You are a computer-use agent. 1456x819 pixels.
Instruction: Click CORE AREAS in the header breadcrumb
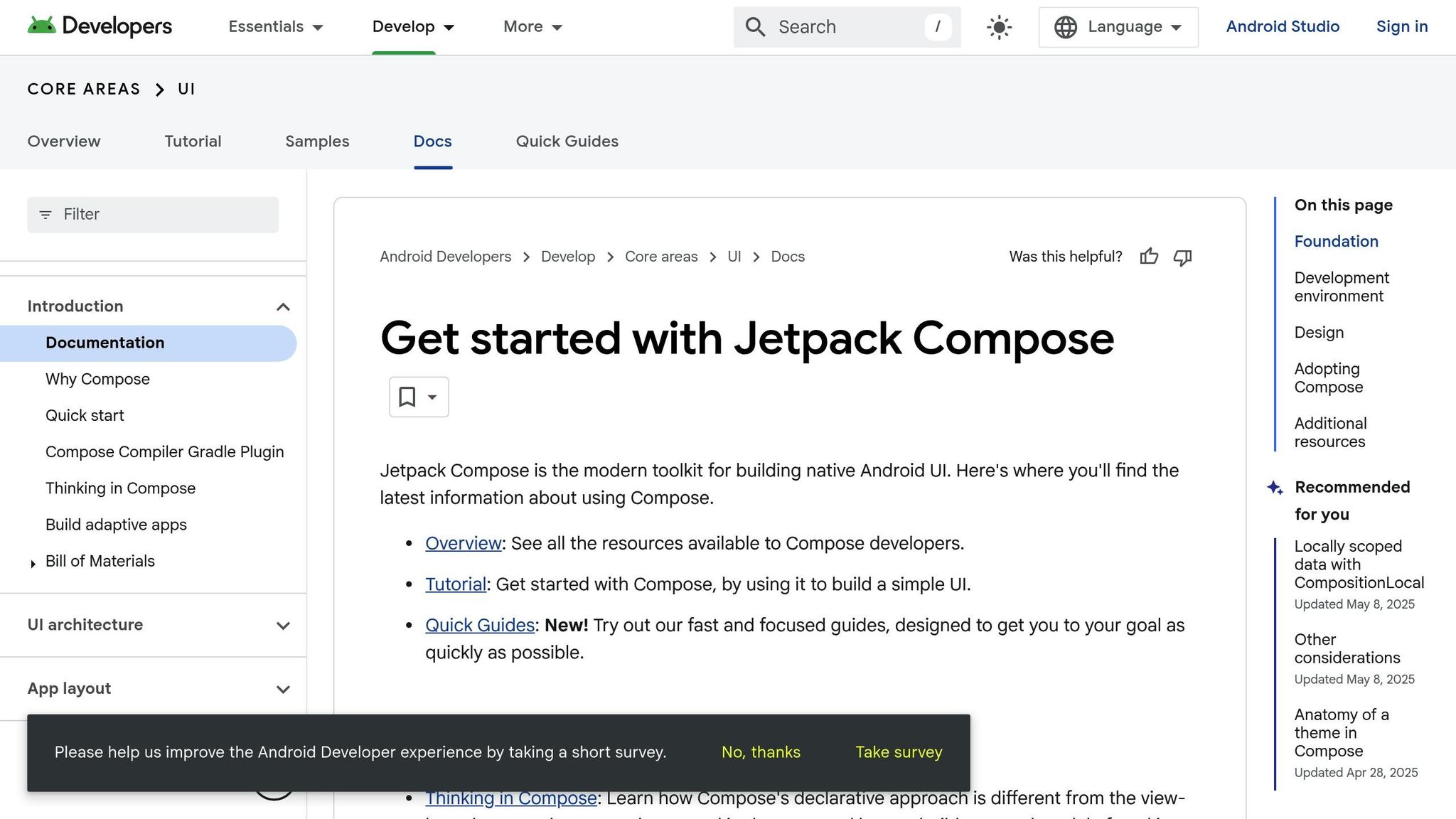point(84,89)
